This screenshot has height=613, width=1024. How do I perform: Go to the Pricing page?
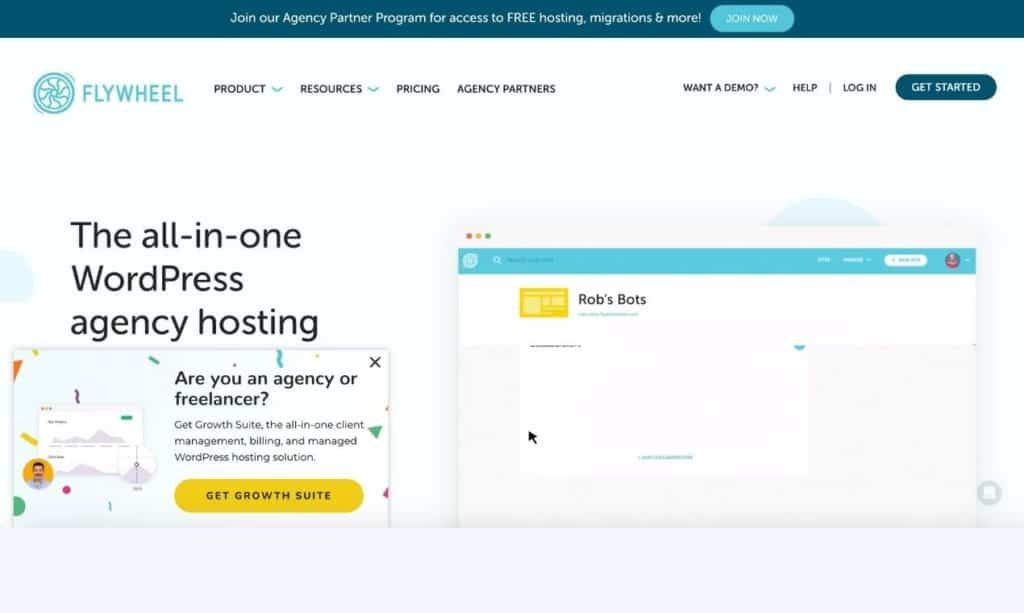[418, 89]
